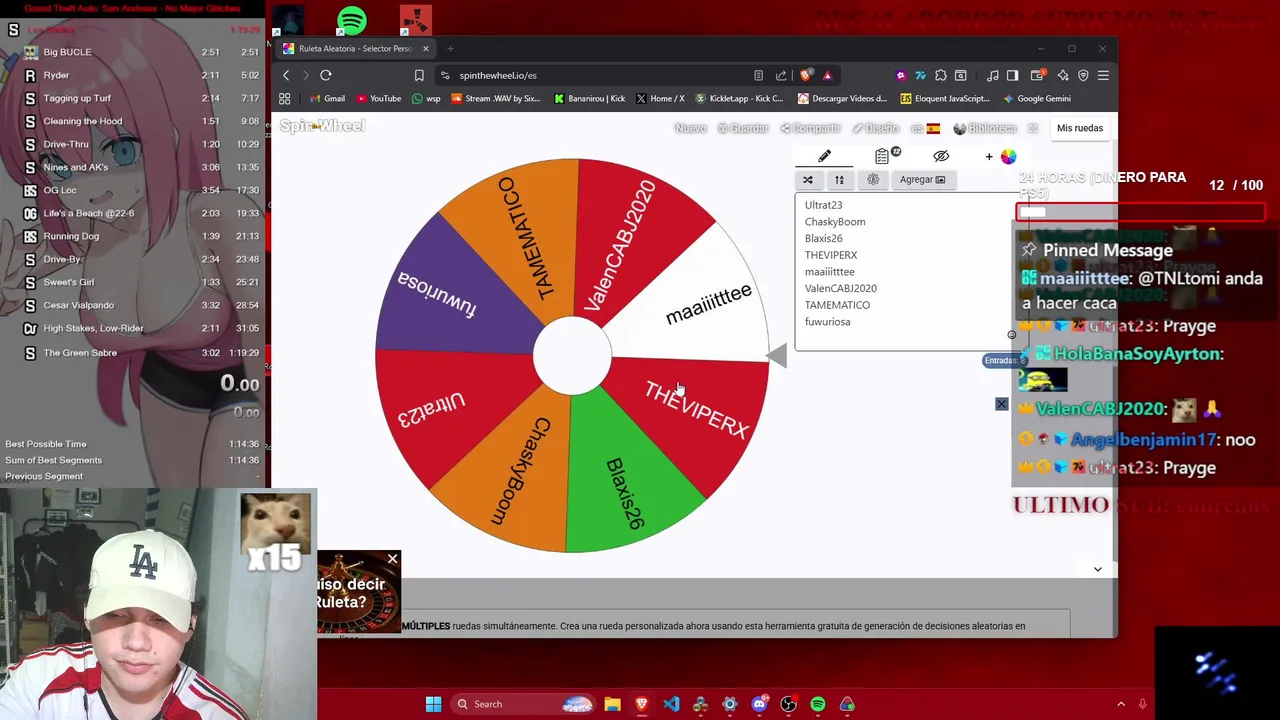This screenshot has height=720, width=1280.
Task: Open Visual Studio Code in the taskbar
Action: 671,704
